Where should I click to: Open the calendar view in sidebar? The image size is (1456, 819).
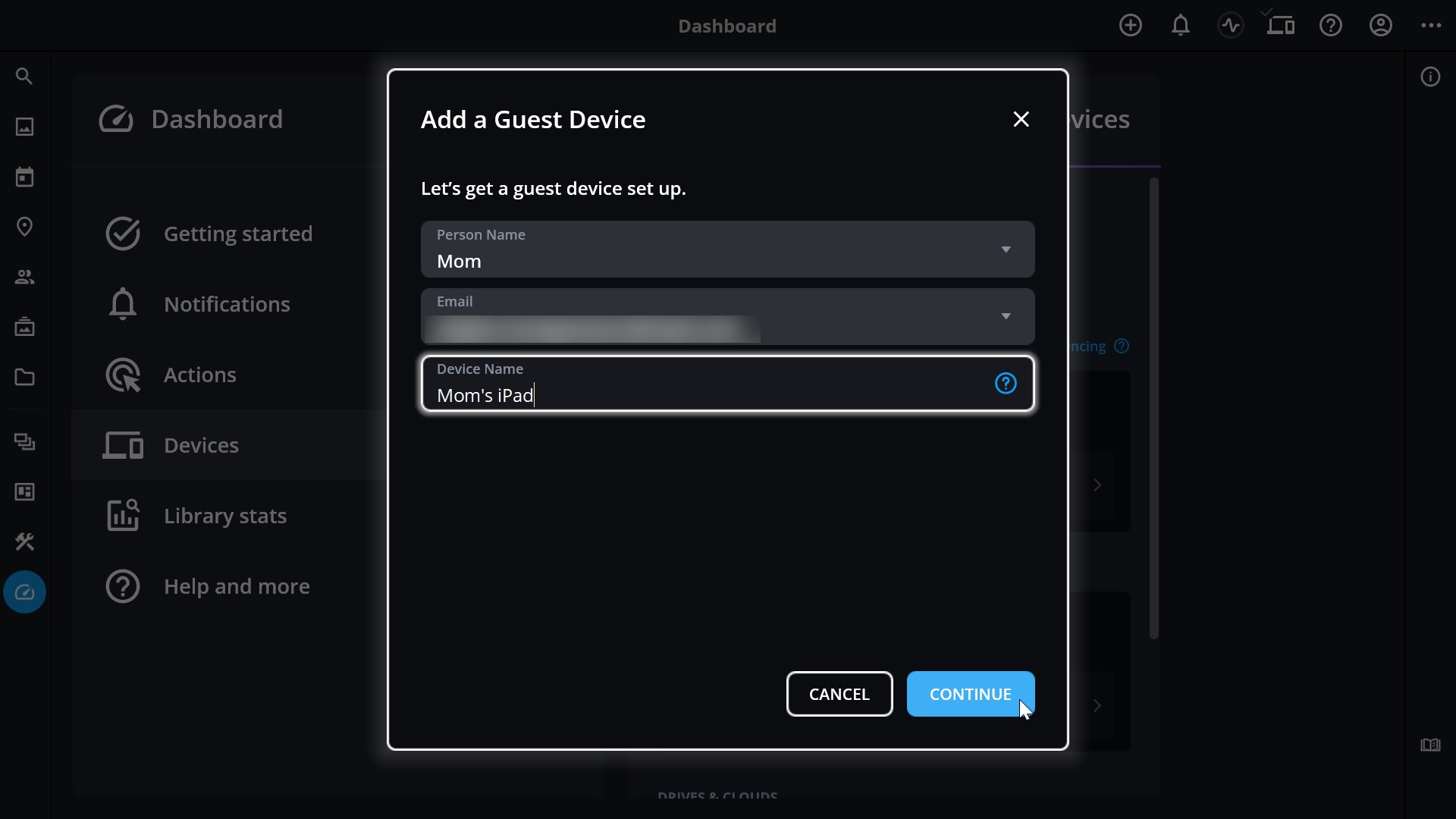point(24,177)
